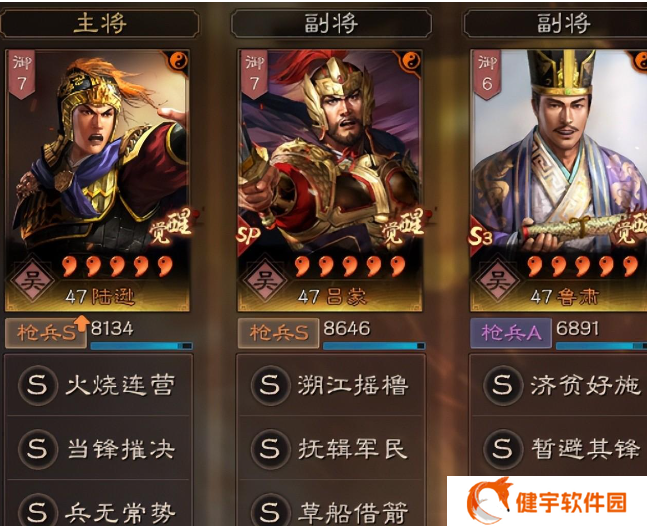Open 鲁肃's 枪兵A troop type label

(x=511, y=333)
